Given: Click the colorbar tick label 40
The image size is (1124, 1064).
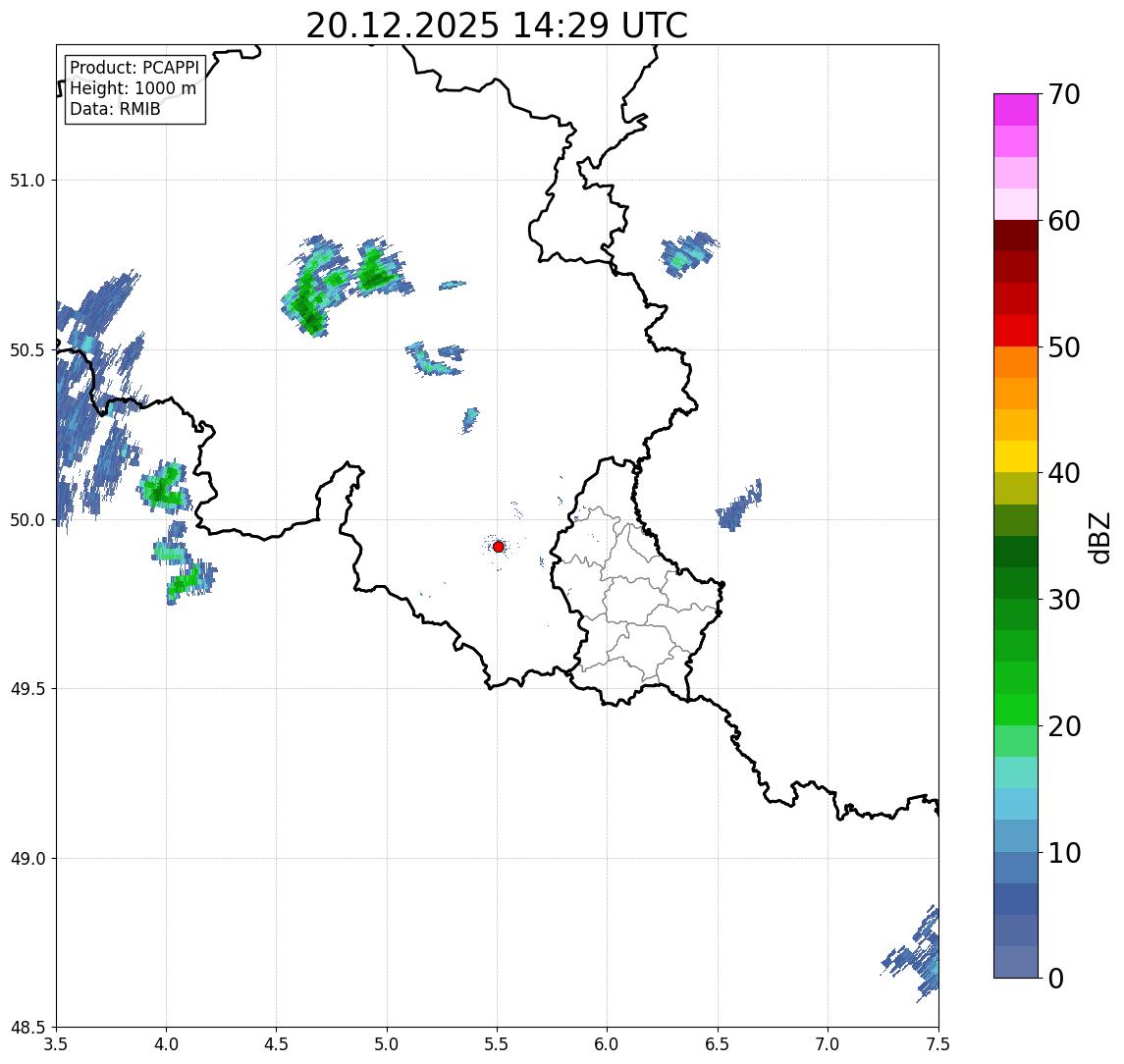Looking at the screenshot, I should coord(1063,473).
